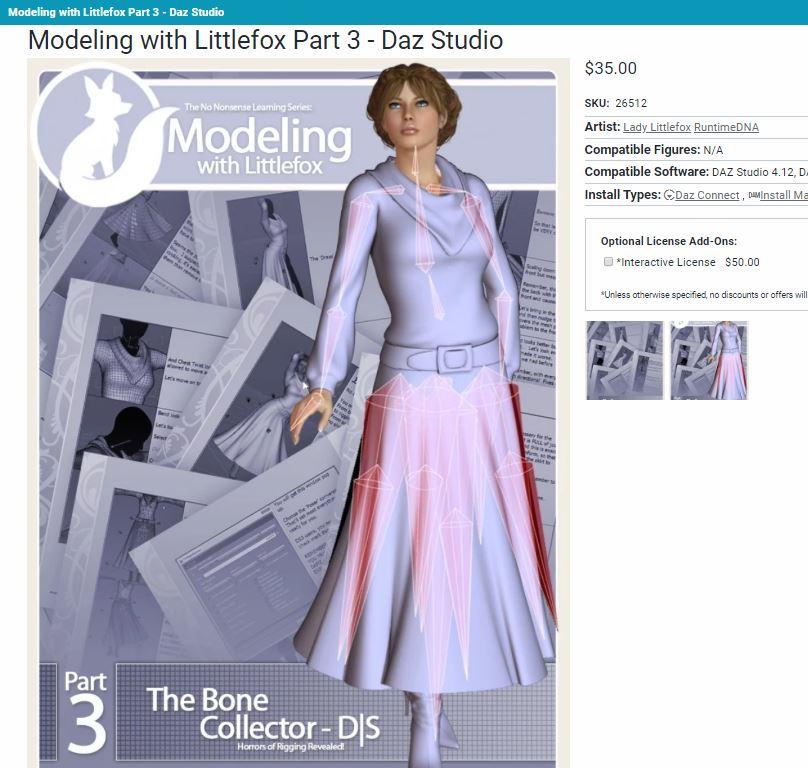Click the Optional License Add-Ons heading
808x768 pixels.
pos(668,241)
